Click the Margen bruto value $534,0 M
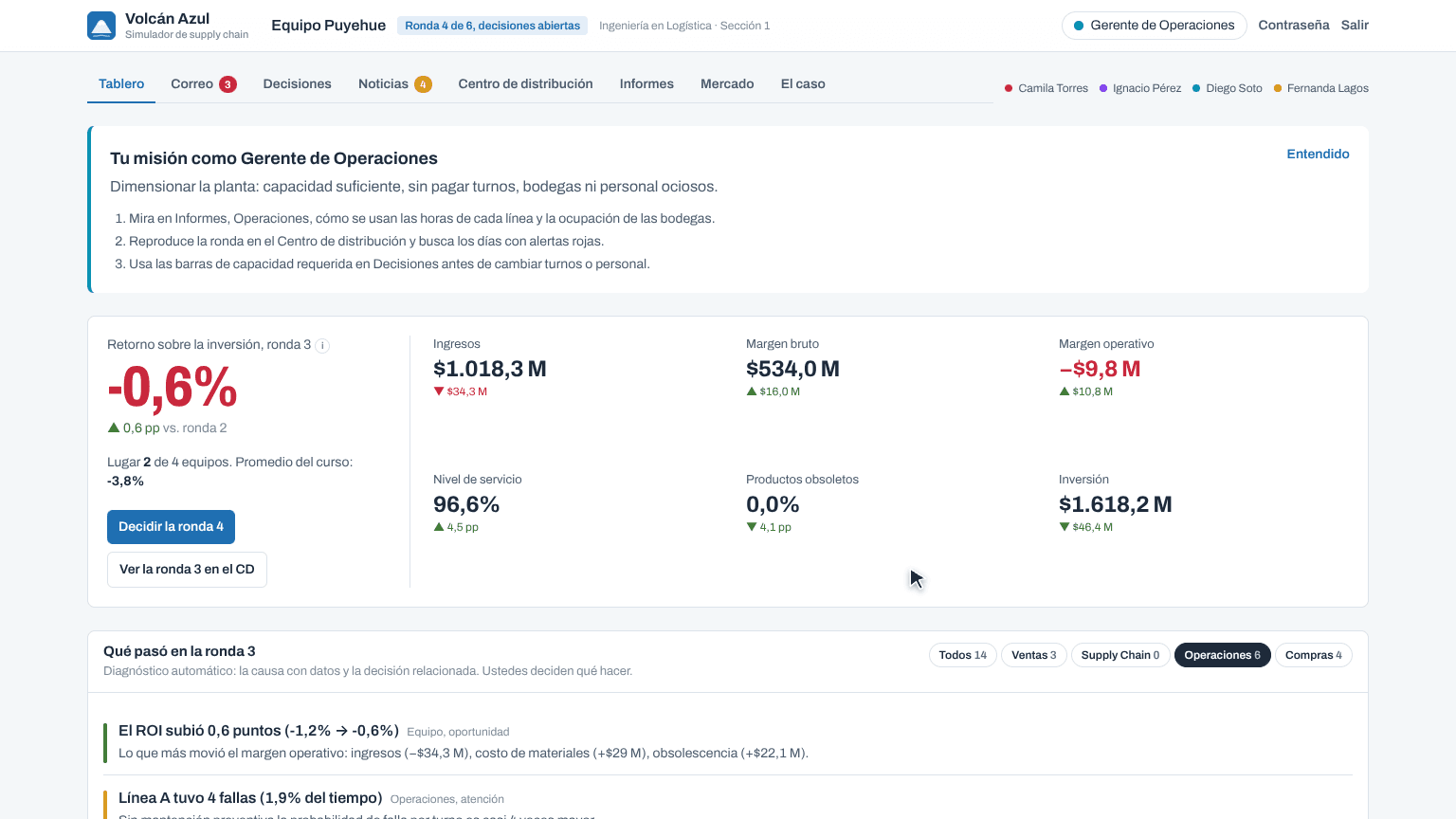 pos(792,369)
